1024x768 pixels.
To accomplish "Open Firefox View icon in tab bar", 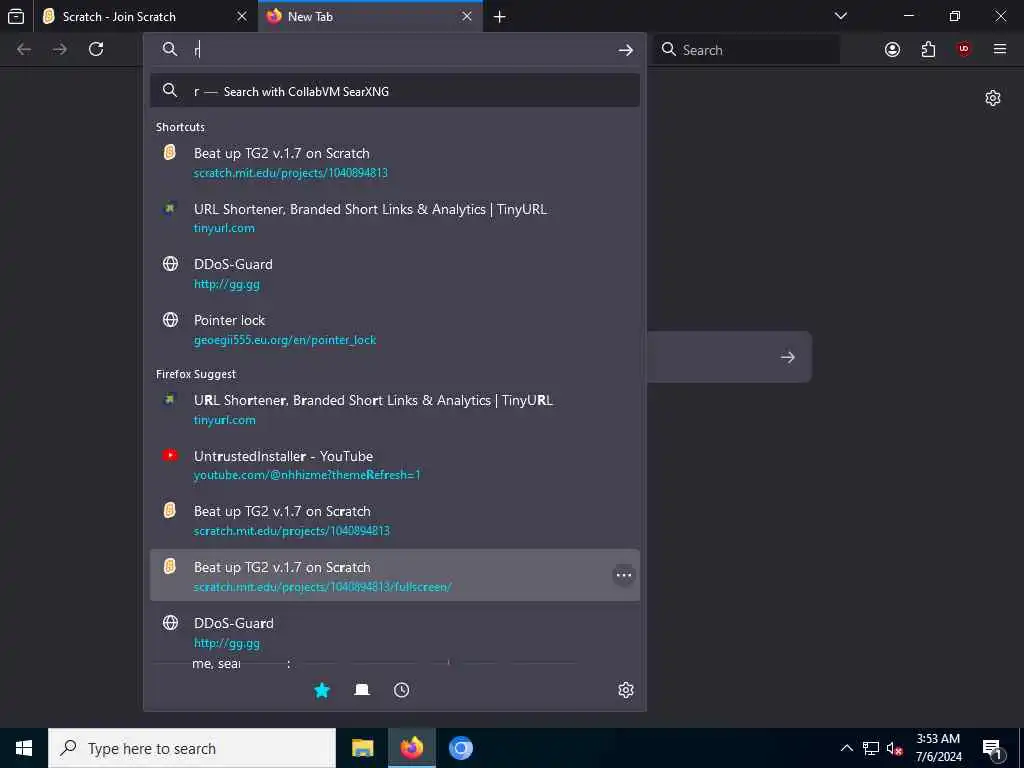I will click(16, 16).
